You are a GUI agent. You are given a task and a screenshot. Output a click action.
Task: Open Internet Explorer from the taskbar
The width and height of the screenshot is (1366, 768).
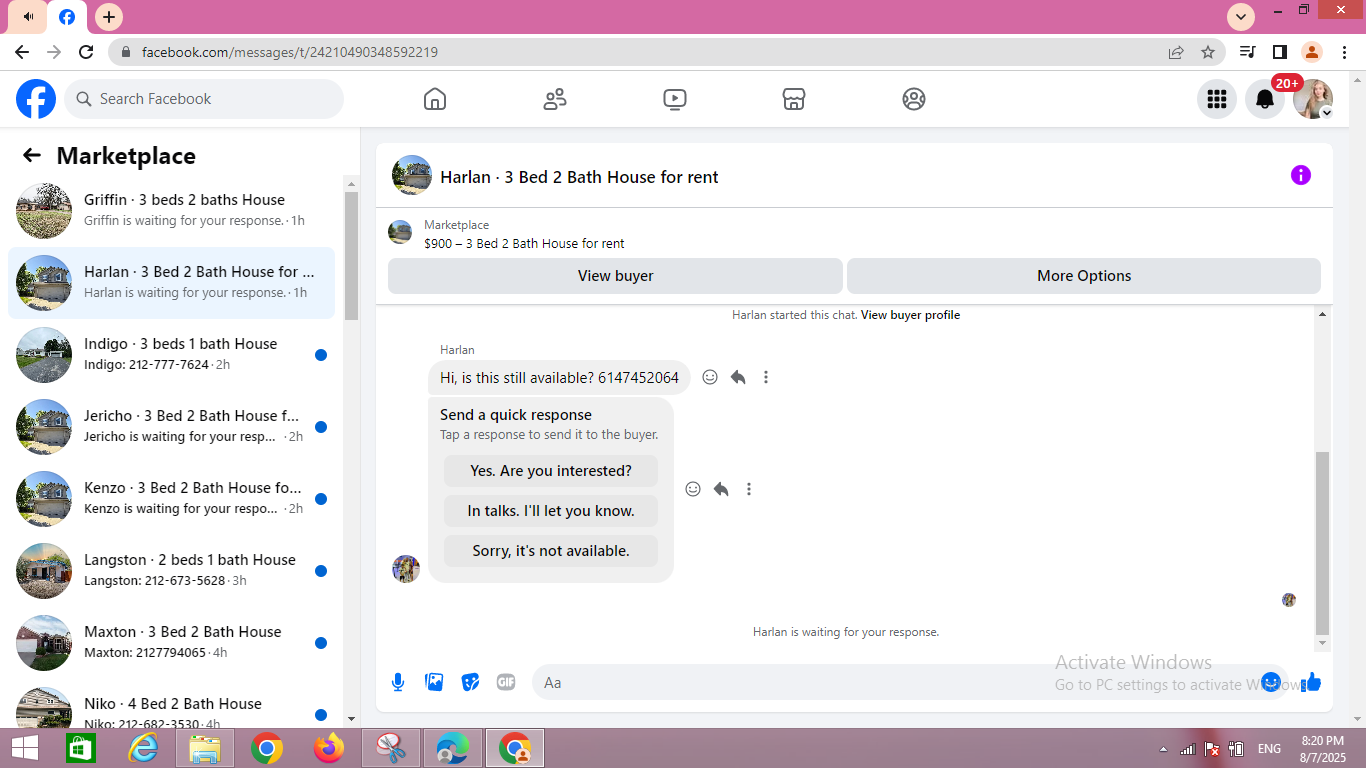[143, 748]
